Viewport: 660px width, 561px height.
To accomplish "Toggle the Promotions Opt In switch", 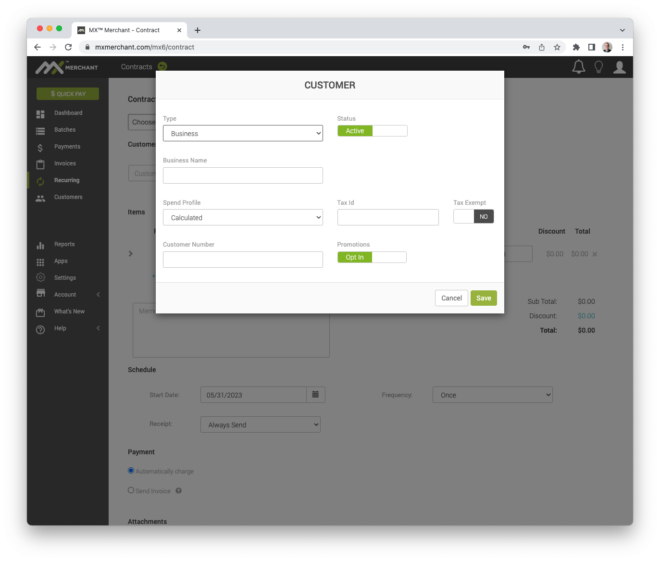I will coord(372,257).
